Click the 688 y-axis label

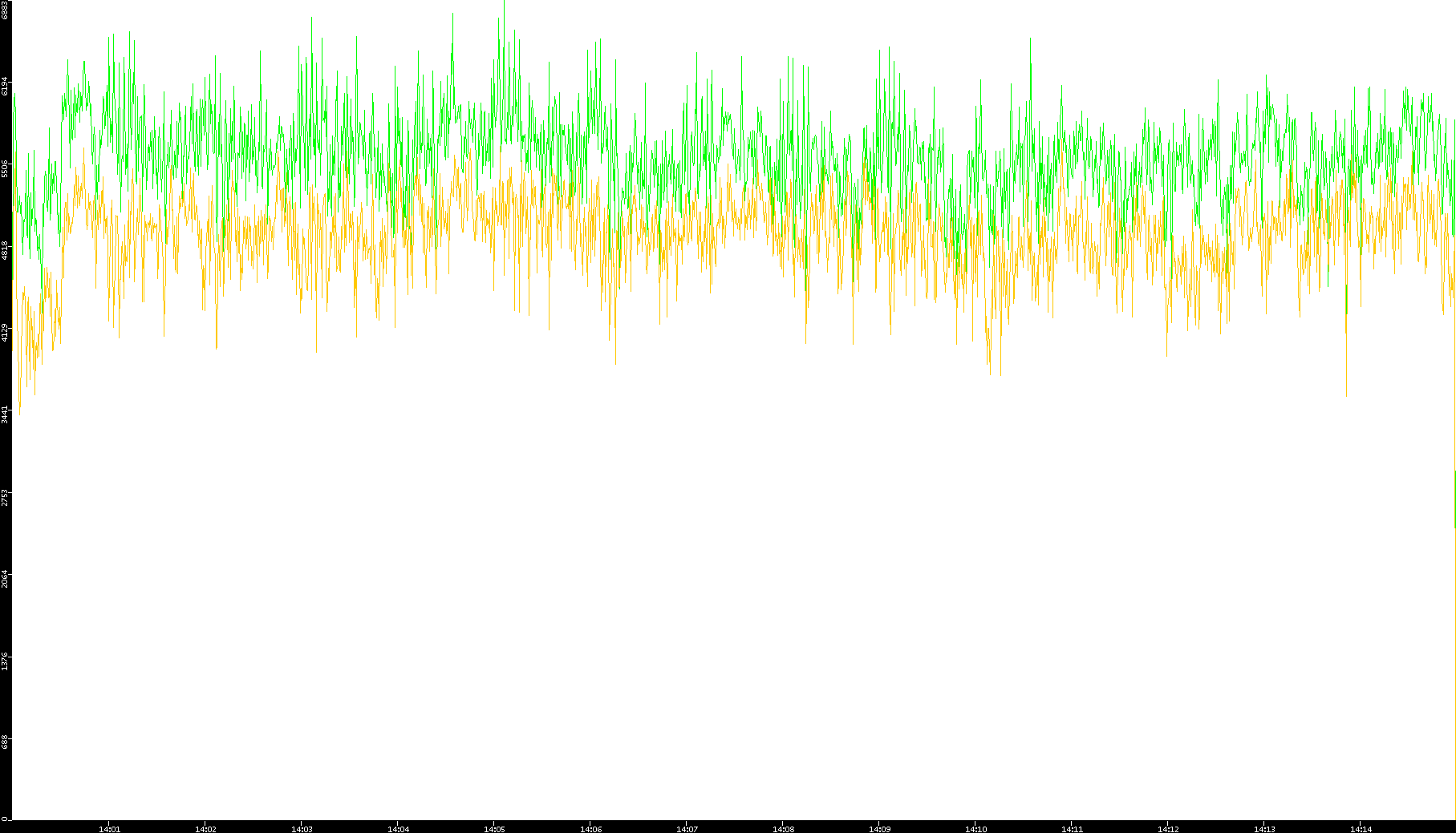[x=6, y=742]
